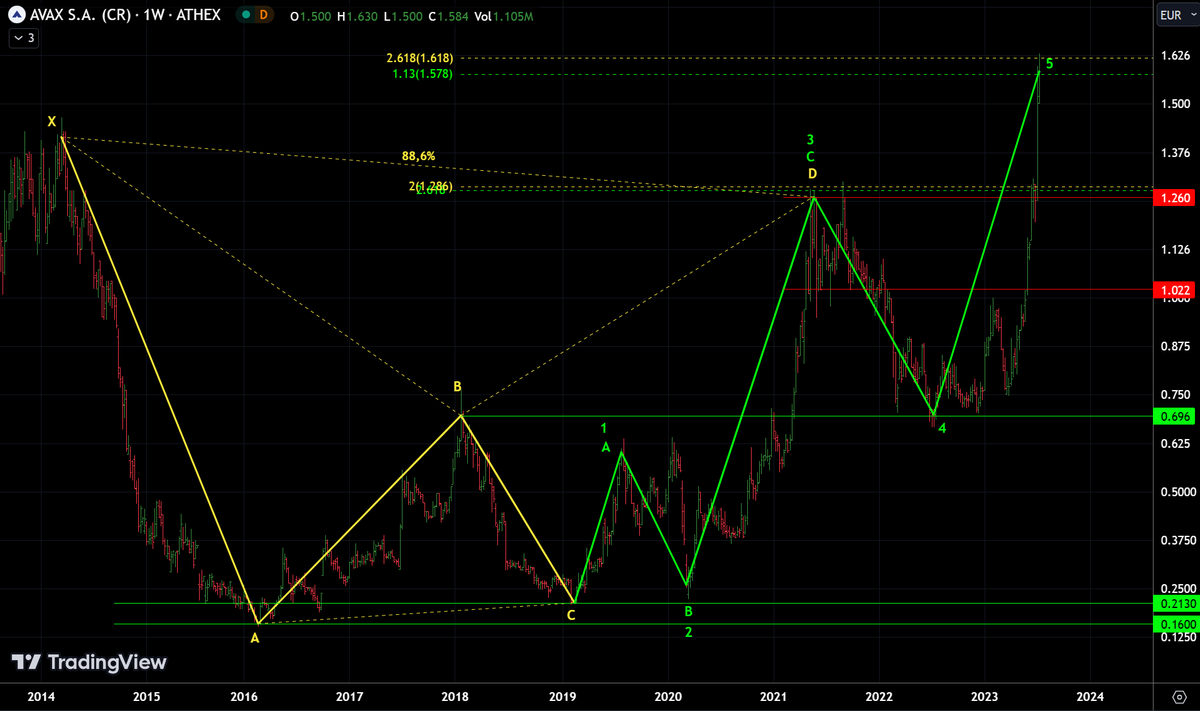Select the green wave 2 label
1200x711 pixels.
coord(688,632)
